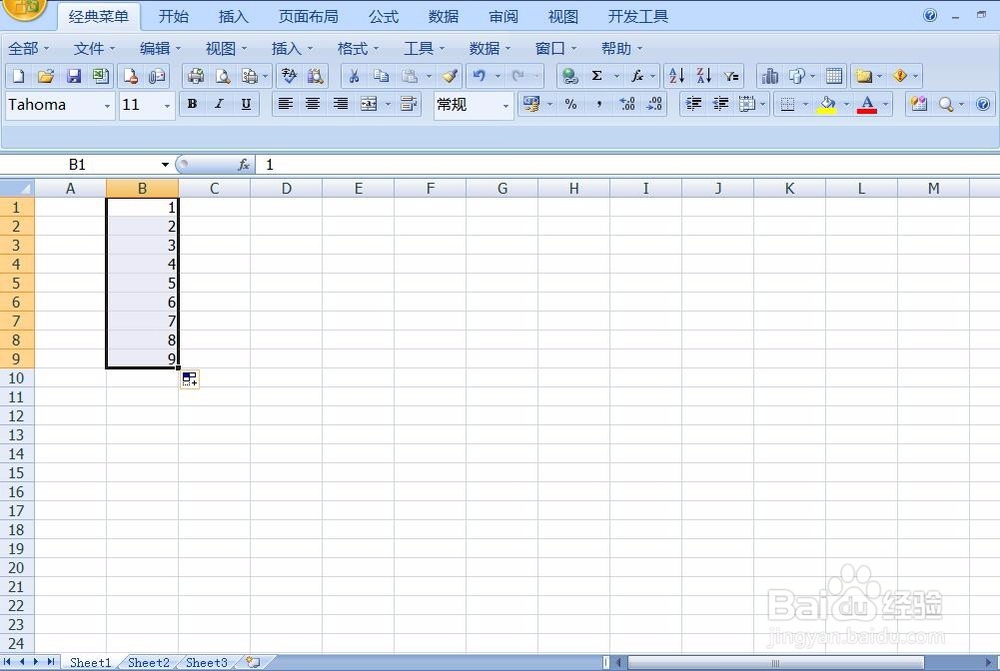Click the Chart Wizard icon
Viewport: 1000px width, 671px height.
coord(771,74)
